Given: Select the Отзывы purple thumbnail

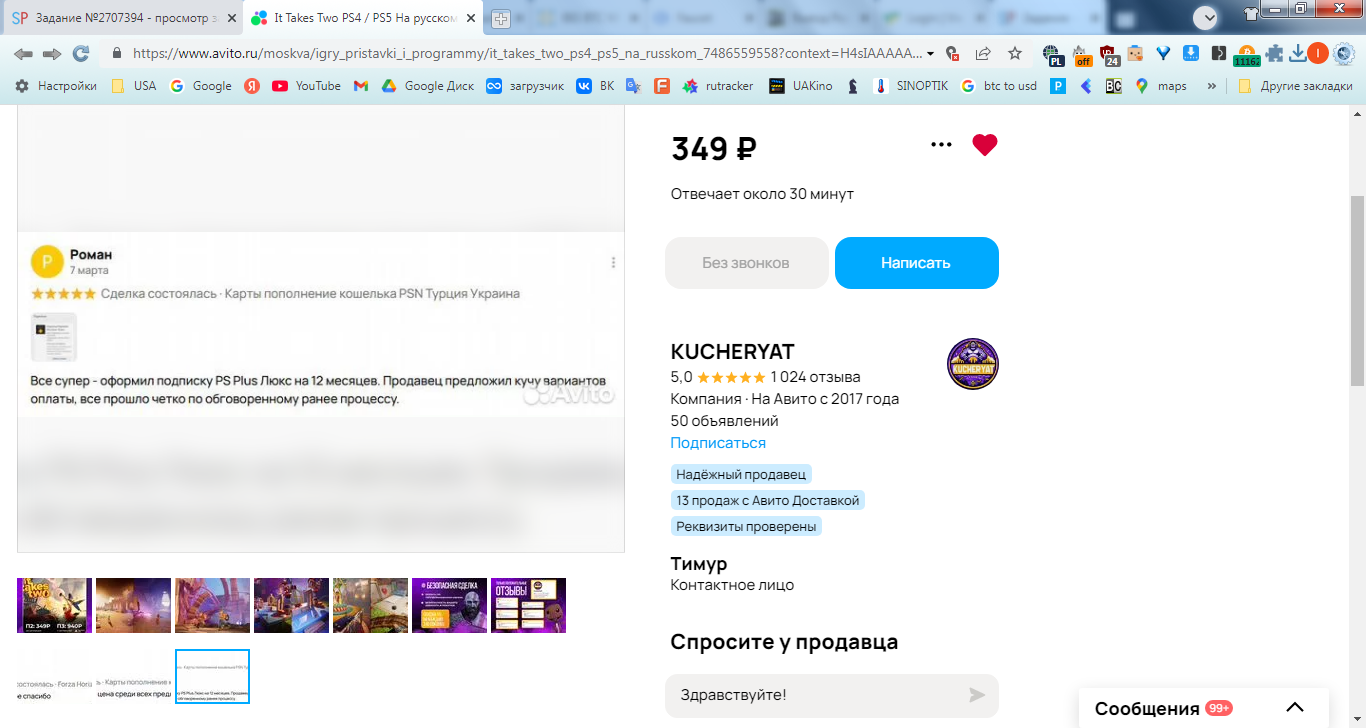Looking at the screenshot, I should click(528, 605).
